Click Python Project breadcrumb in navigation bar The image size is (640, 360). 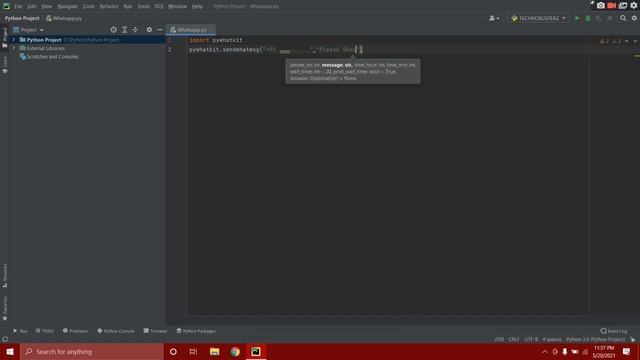pyautogui.click(x=22, y=18)
